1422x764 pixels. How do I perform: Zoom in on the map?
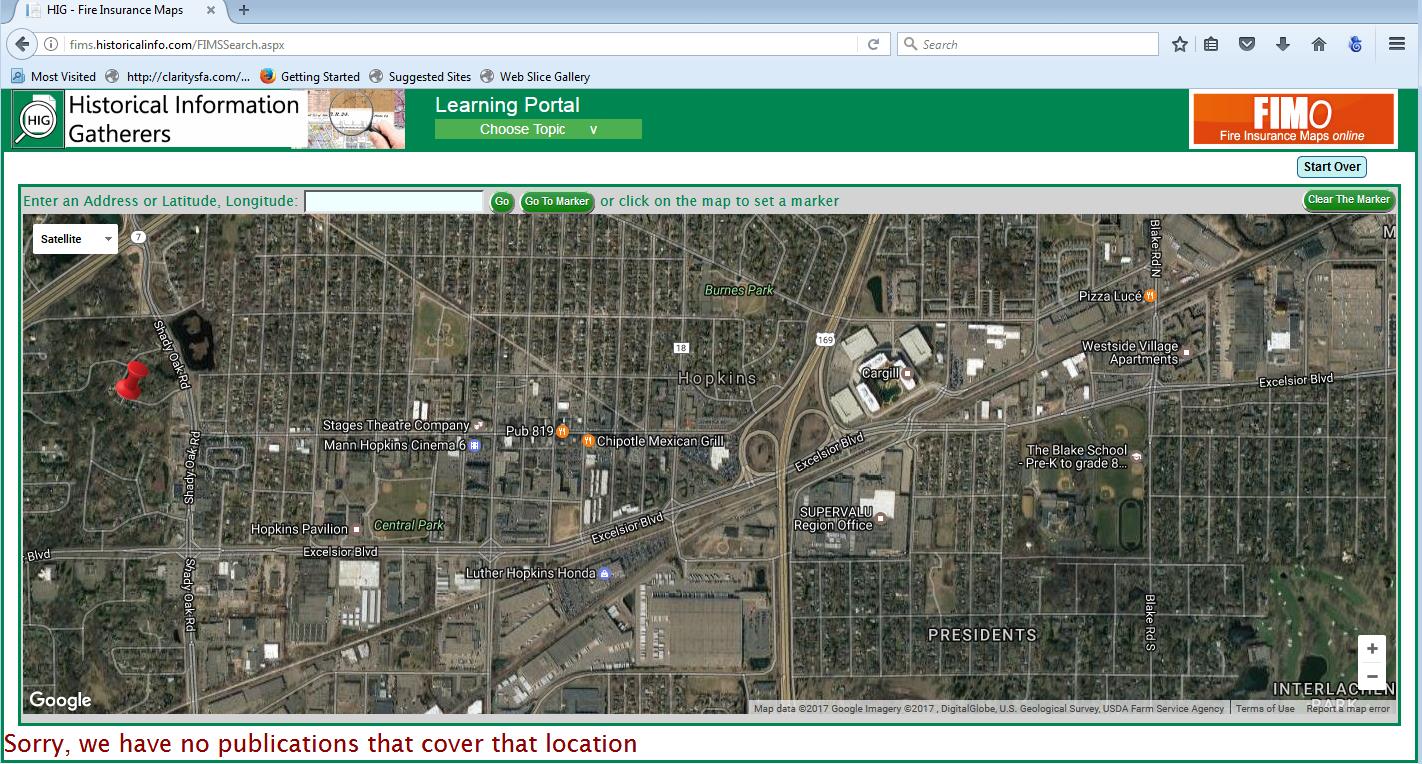click(x=1372, y=649)
